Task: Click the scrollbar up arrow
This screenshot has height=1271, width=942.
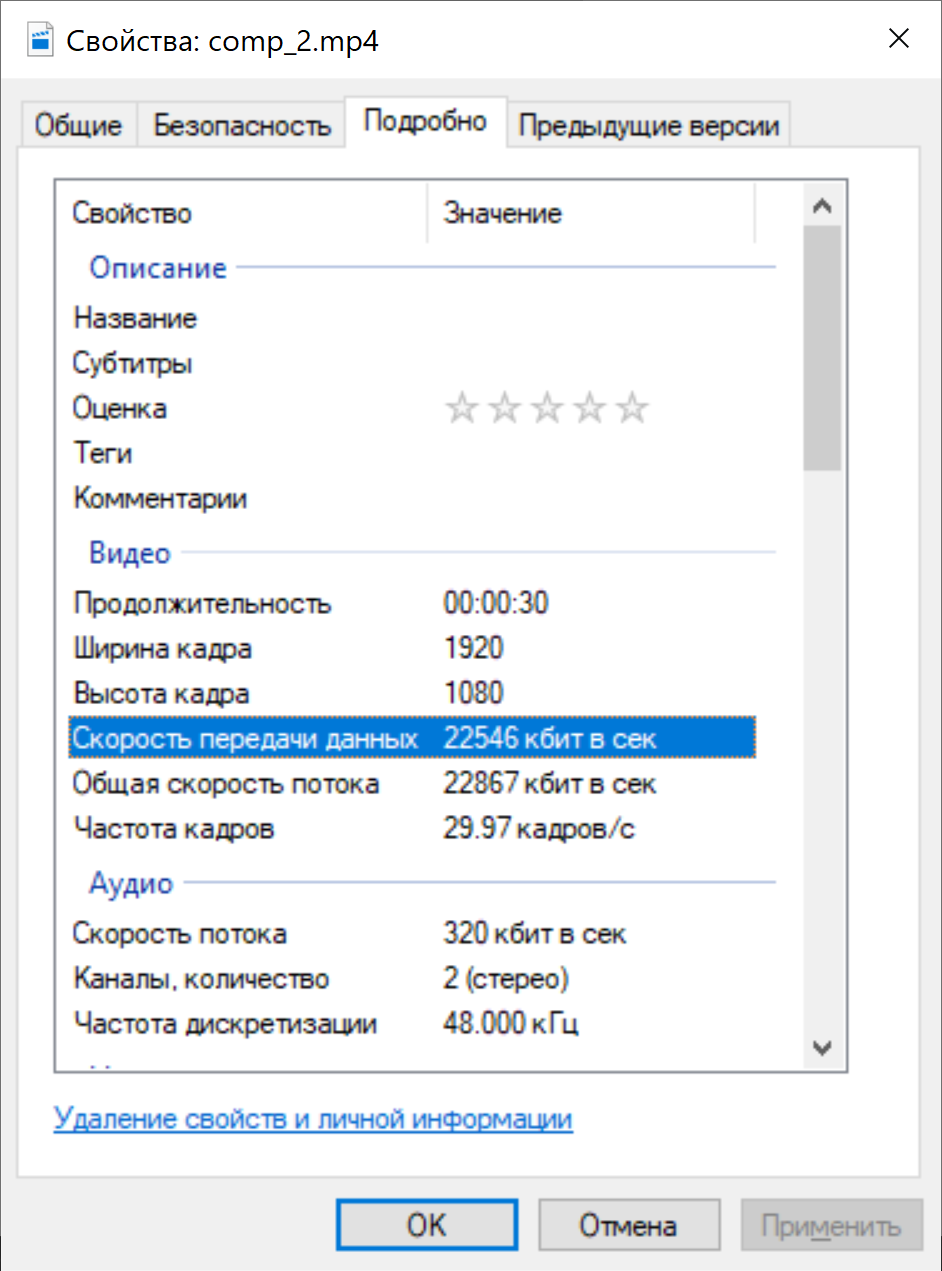Action: (823, 207)
